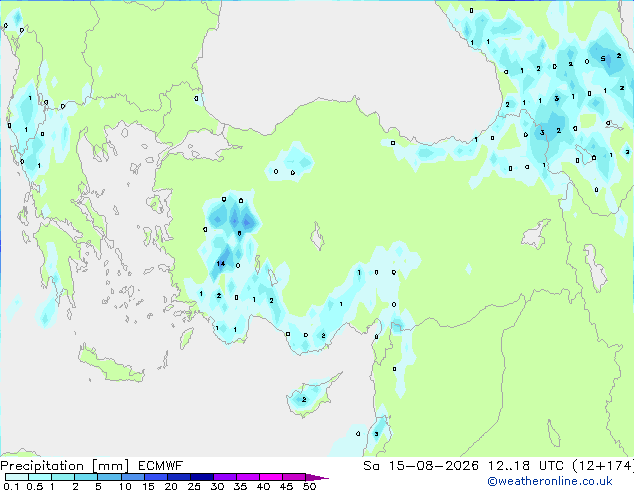Click the "12..18 UTC" time range
The height and width of the screenshot is (490, 634).
526,466
